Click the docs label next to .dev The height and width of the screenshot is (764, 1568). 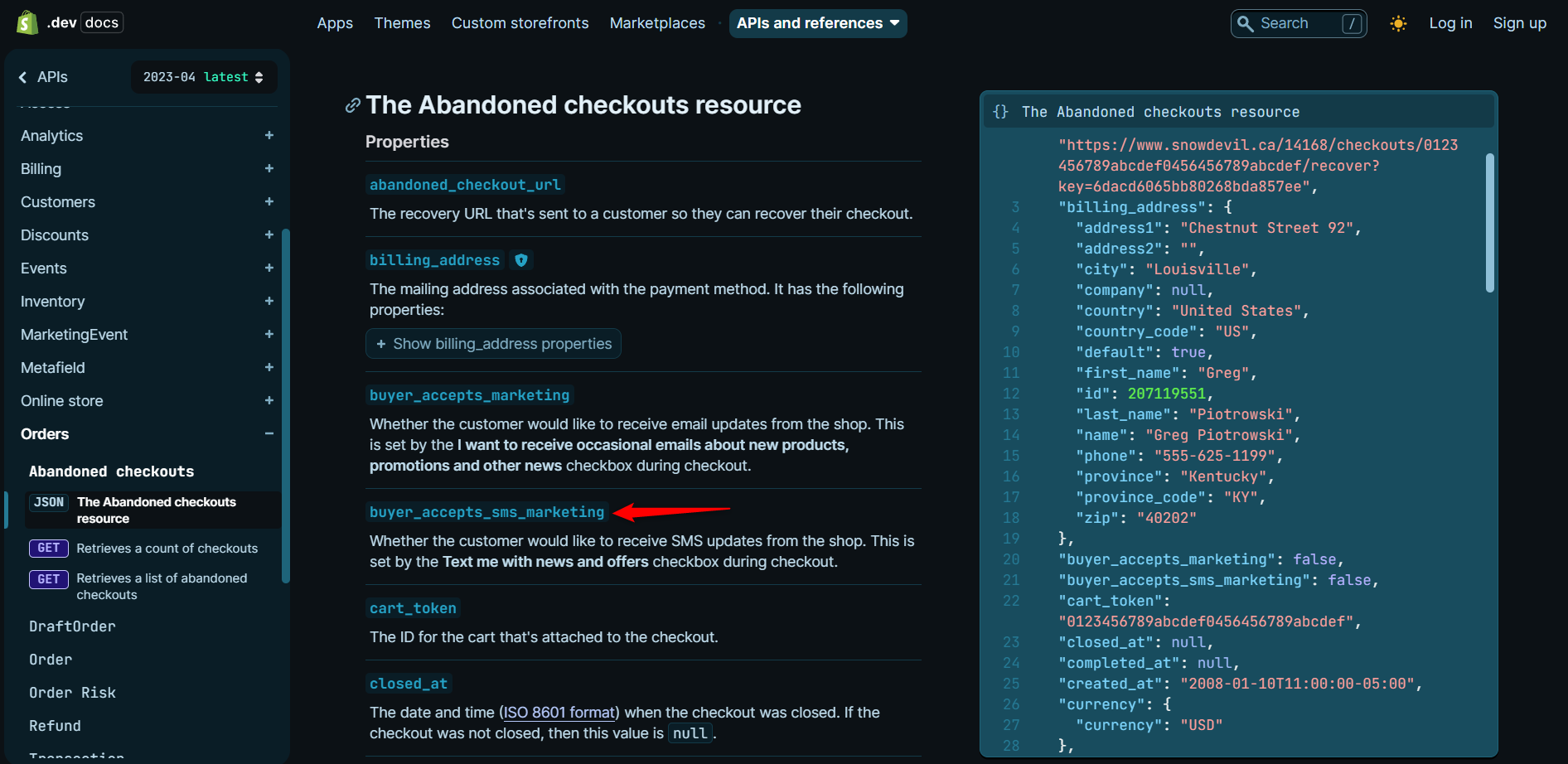(102, 22)
